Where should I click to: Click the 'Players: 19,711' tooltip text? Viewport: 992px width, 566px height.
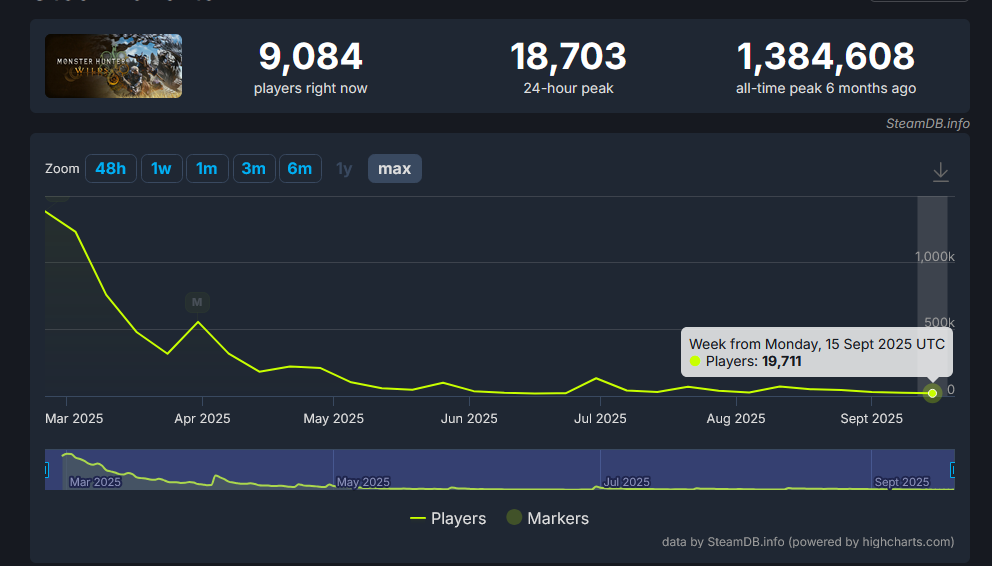tap(753, 362)
